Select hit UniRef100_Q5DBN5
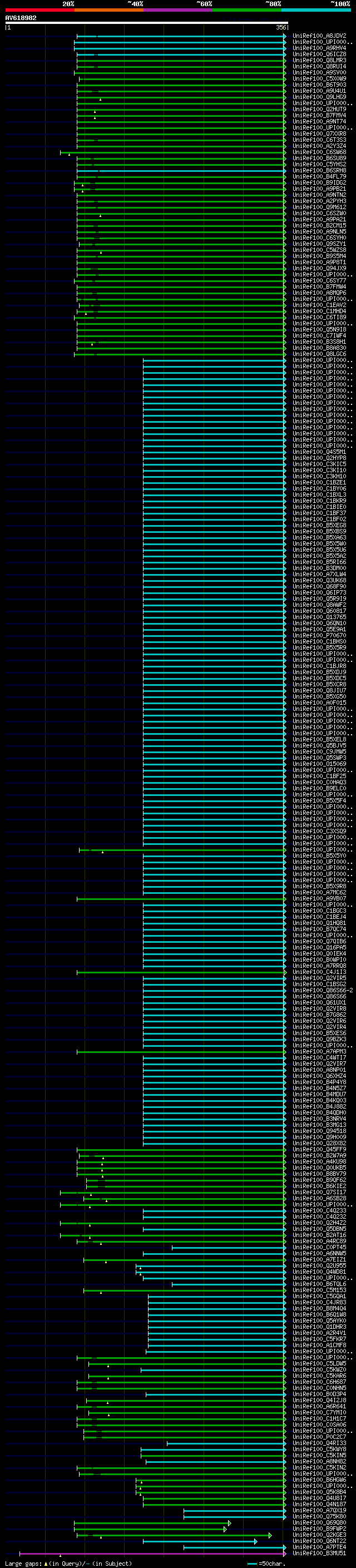Viewport: 356px width, 1568px height. pyautogui.click(x=319, y=1229)
